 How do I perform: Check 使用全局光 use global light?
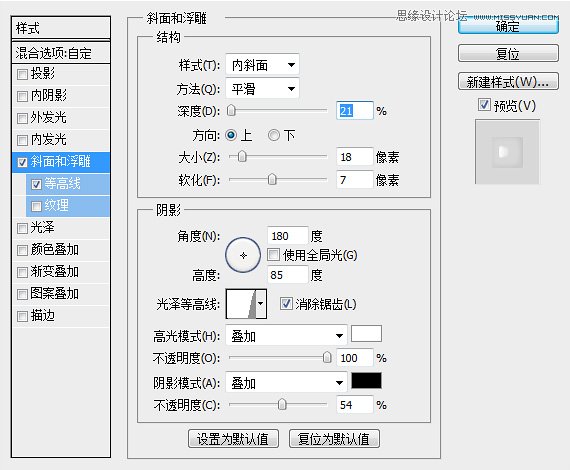pyautogui.click(x=273, y=254)
